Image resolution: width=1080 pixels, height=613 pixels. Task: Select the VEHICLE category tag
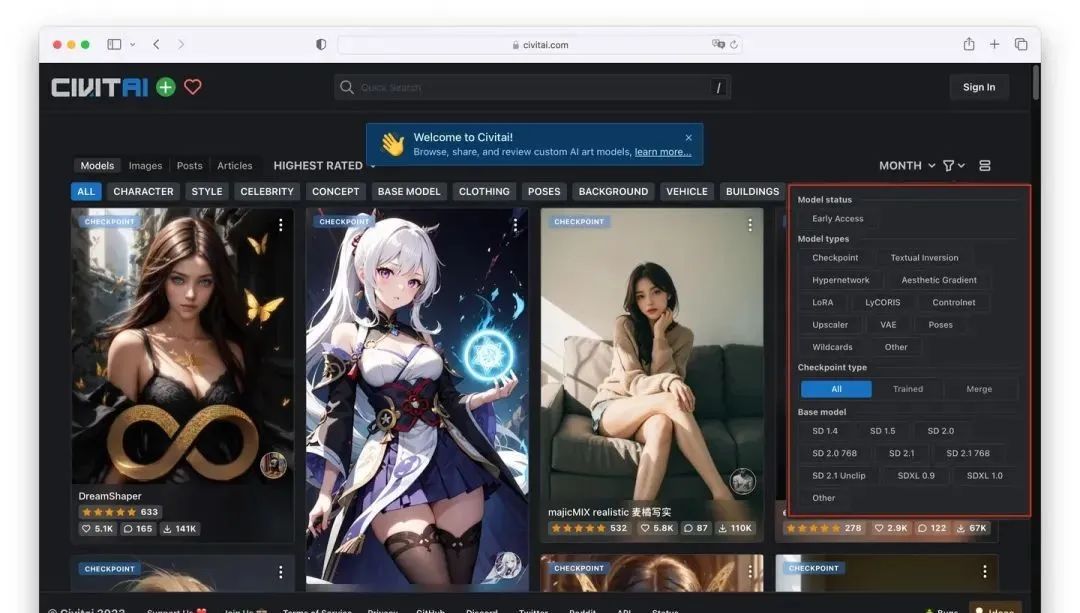coord(687,191)
